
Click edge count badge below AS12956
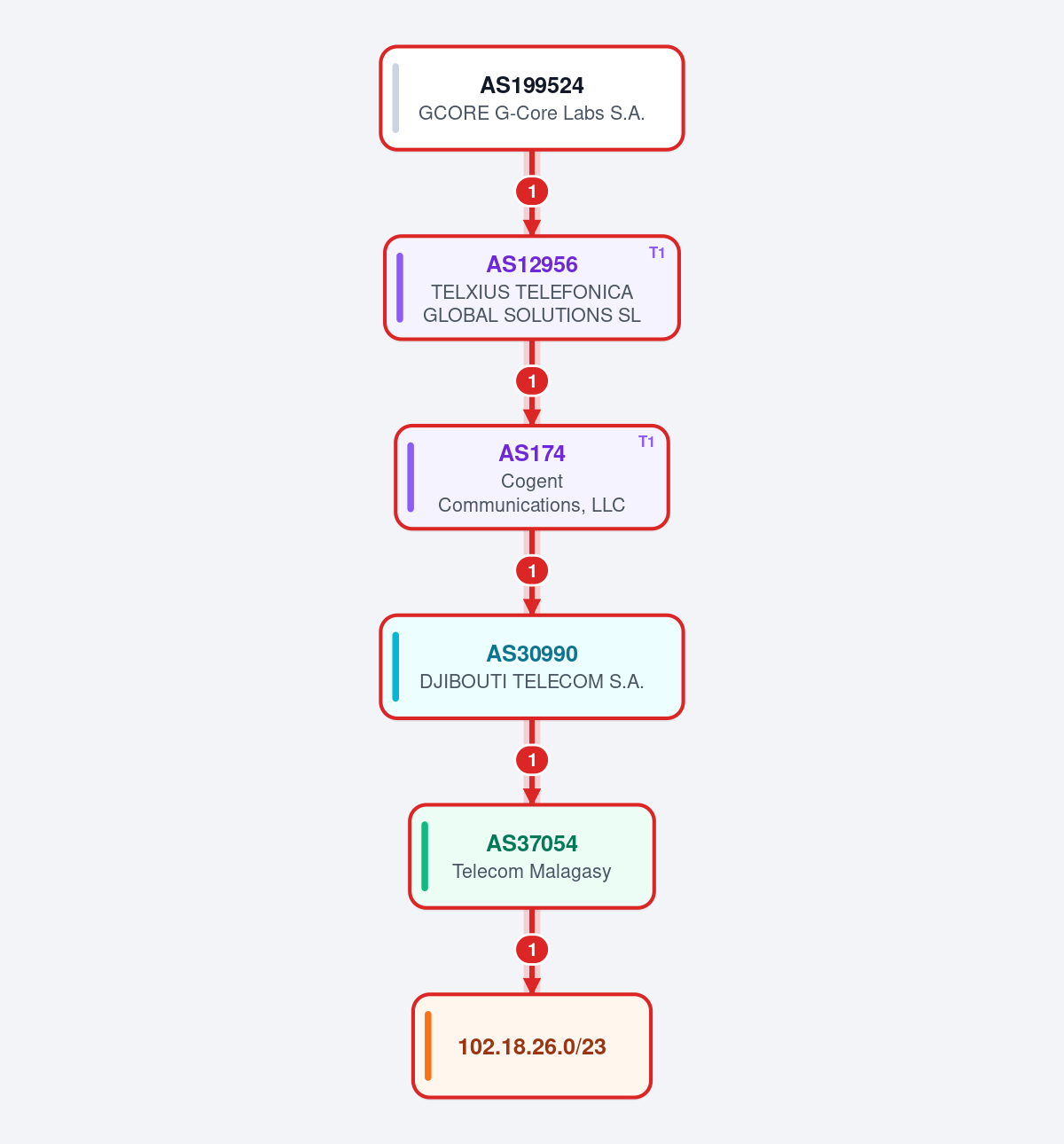[532, 381]
